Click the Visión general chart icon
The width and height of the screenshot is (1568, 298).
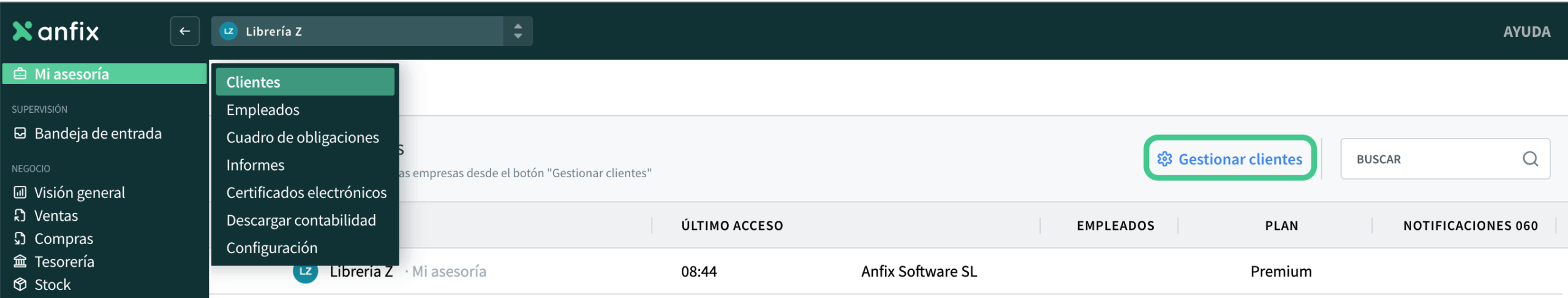(x=20, y=193)
